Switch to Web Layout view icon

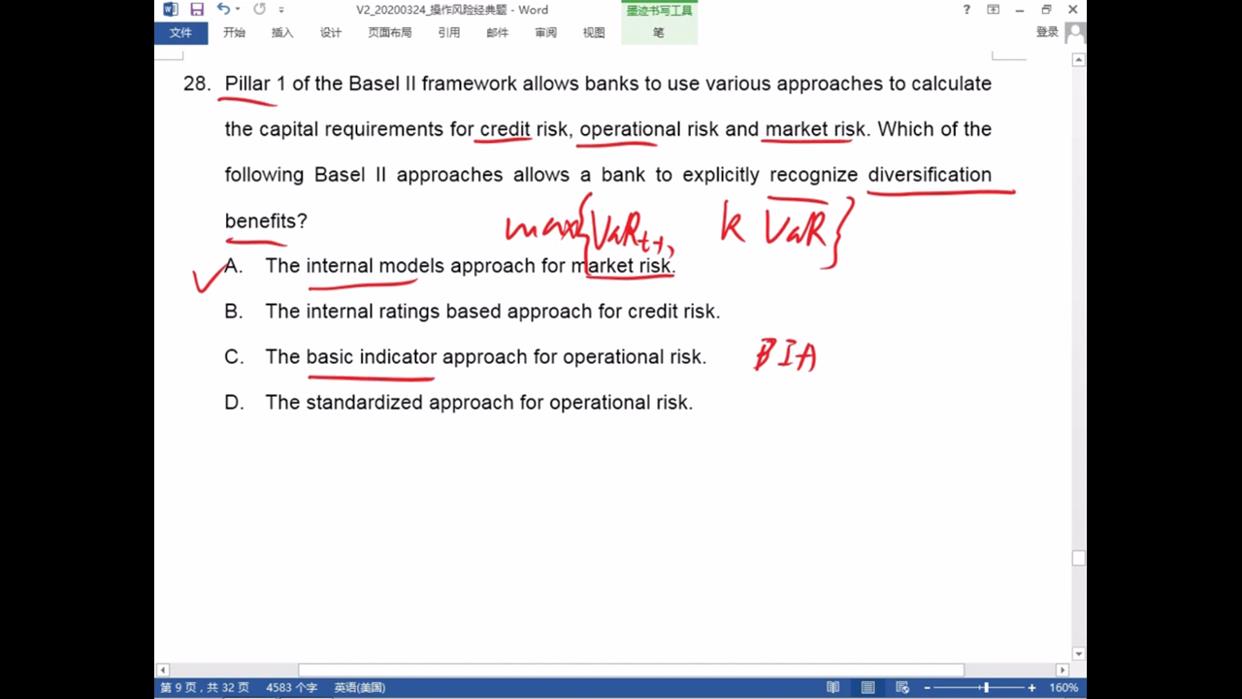click(x=903, y=688)
